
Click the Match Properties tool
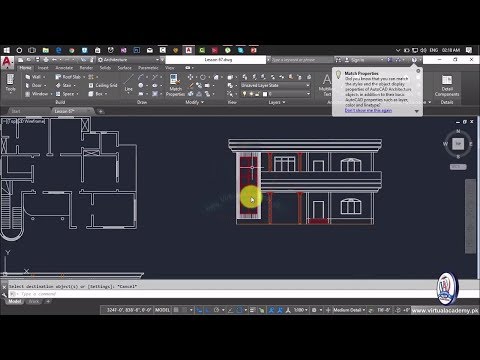pyautogui.click(x=175, y=85)
